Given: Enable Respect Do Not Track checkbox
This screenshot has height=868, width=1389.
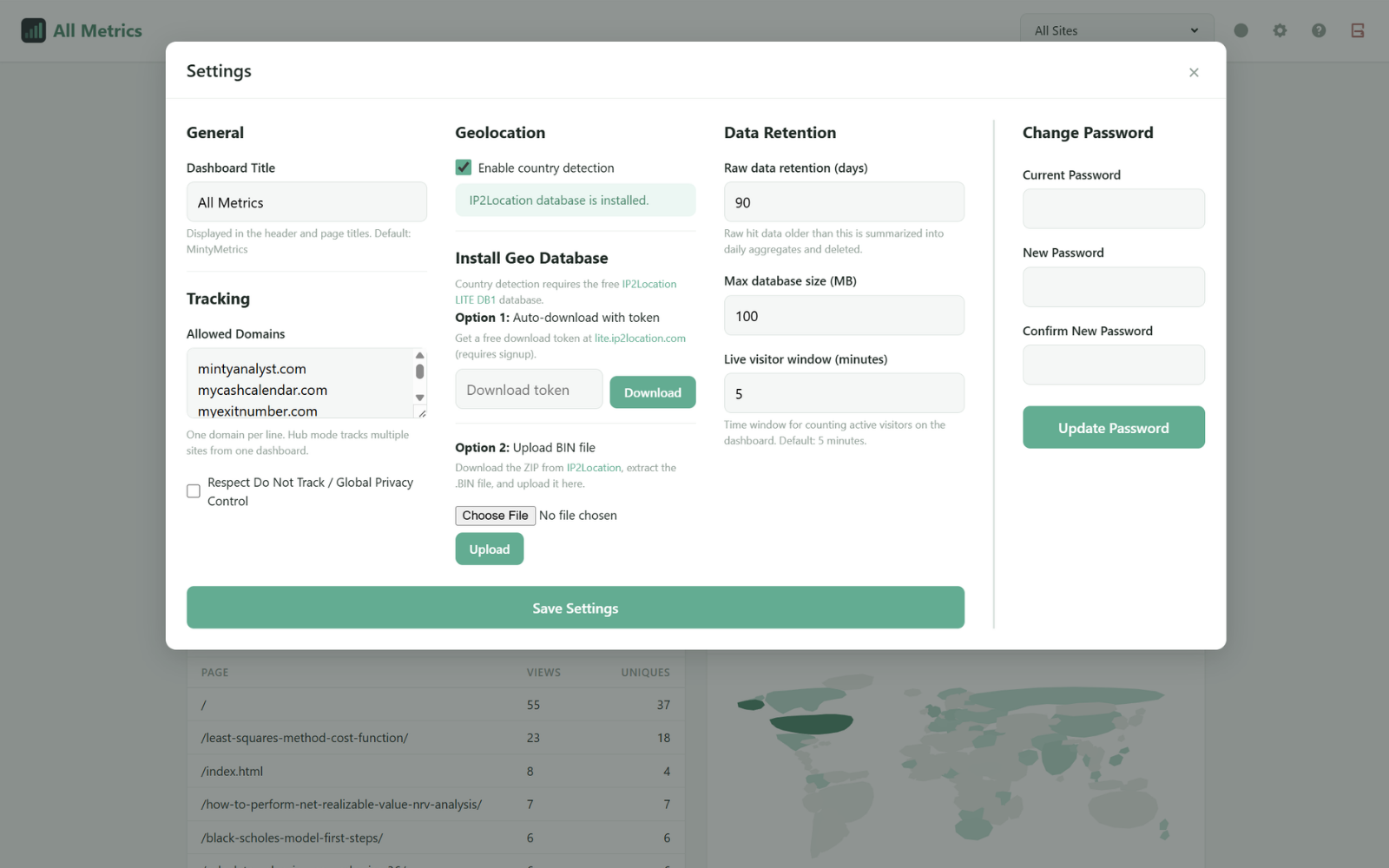Looking at the screenshot, I should 194,491.
